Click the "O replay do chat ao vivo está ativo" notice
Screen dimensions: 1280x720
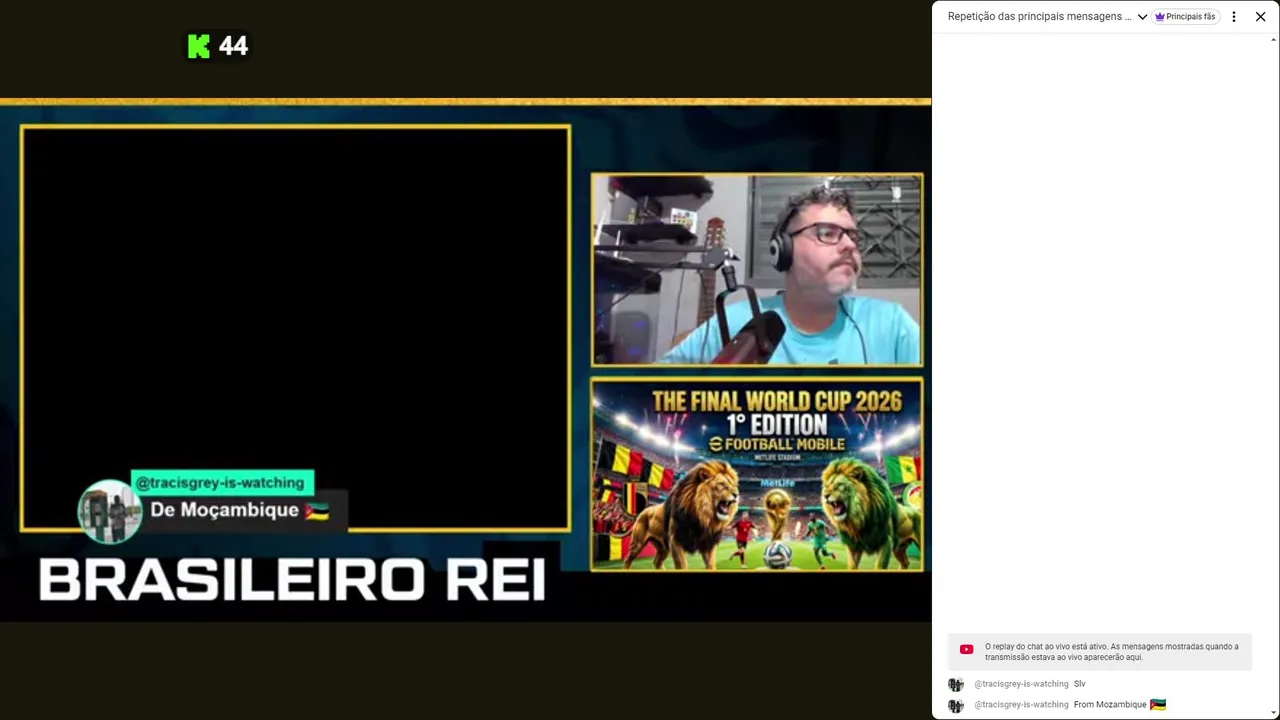(x=1100, y=652)
